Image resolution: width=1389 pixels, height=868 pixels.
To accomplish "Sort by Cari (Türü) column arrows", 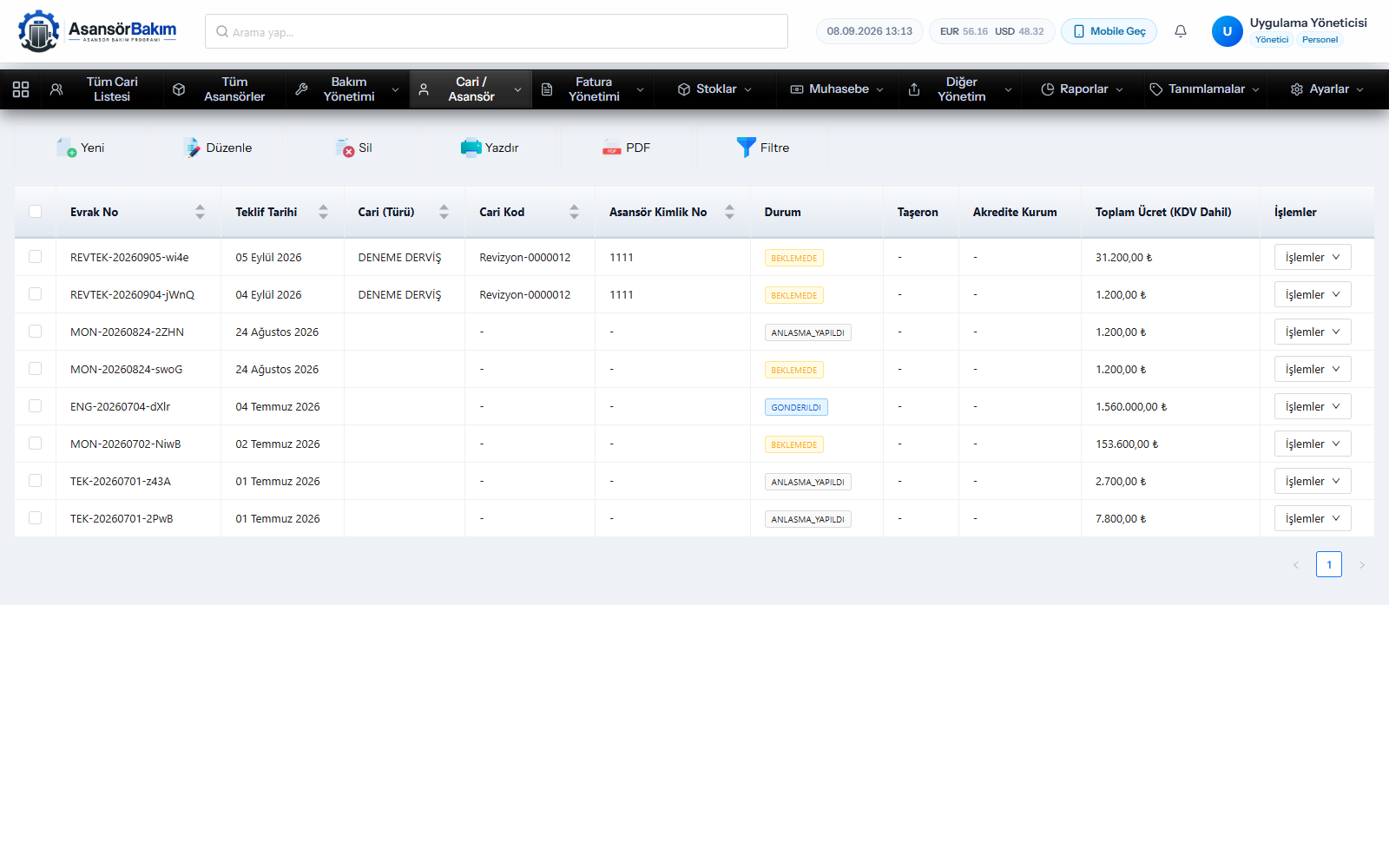I will (x=444, y=212).
